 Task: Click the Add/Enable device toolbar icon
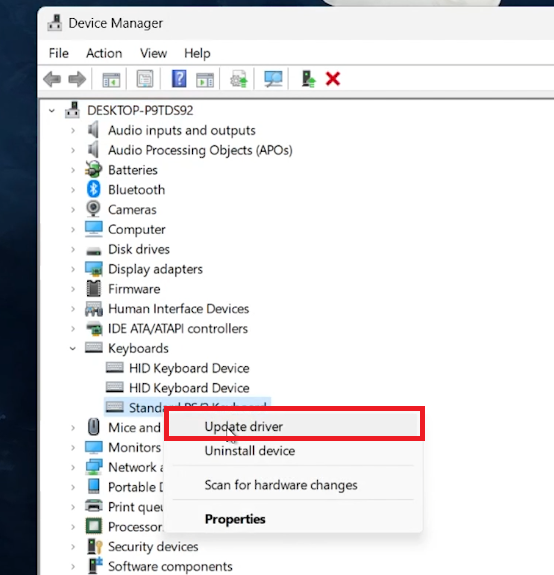click(x=308, y=79)
